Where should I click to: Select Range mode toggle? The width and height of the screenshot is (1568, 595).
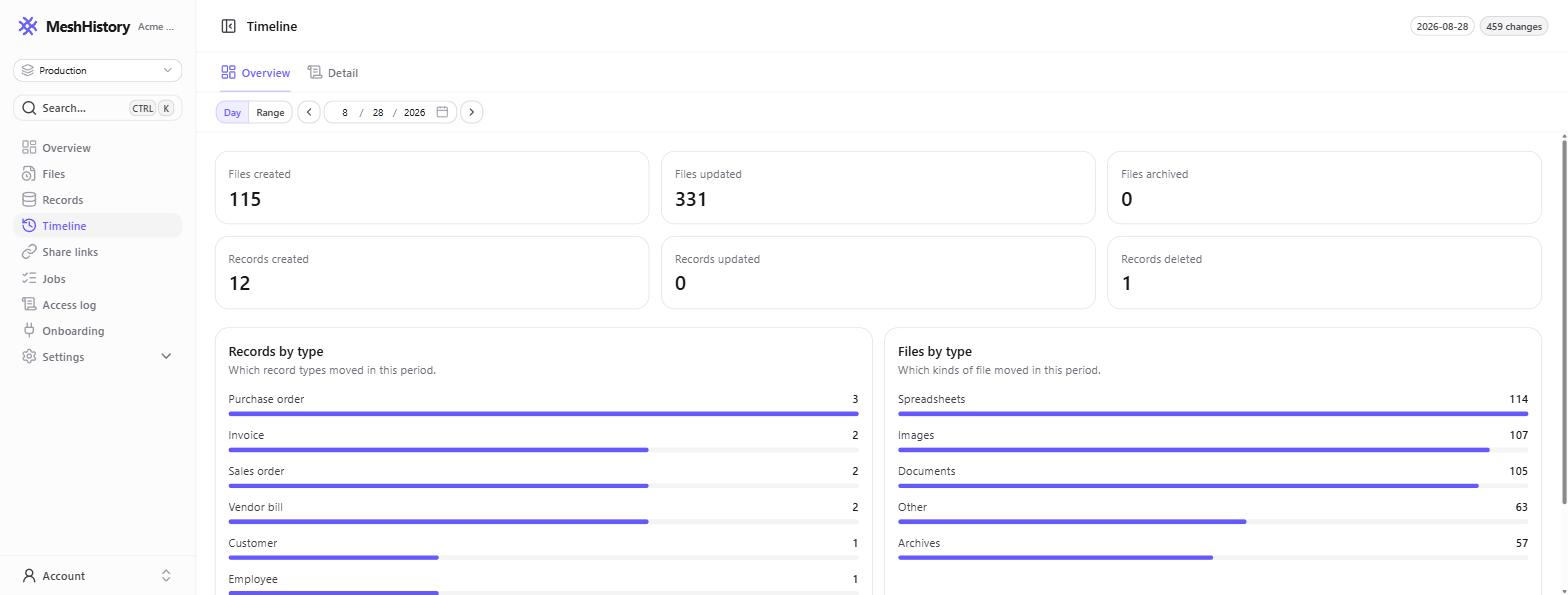pos(270,112)
